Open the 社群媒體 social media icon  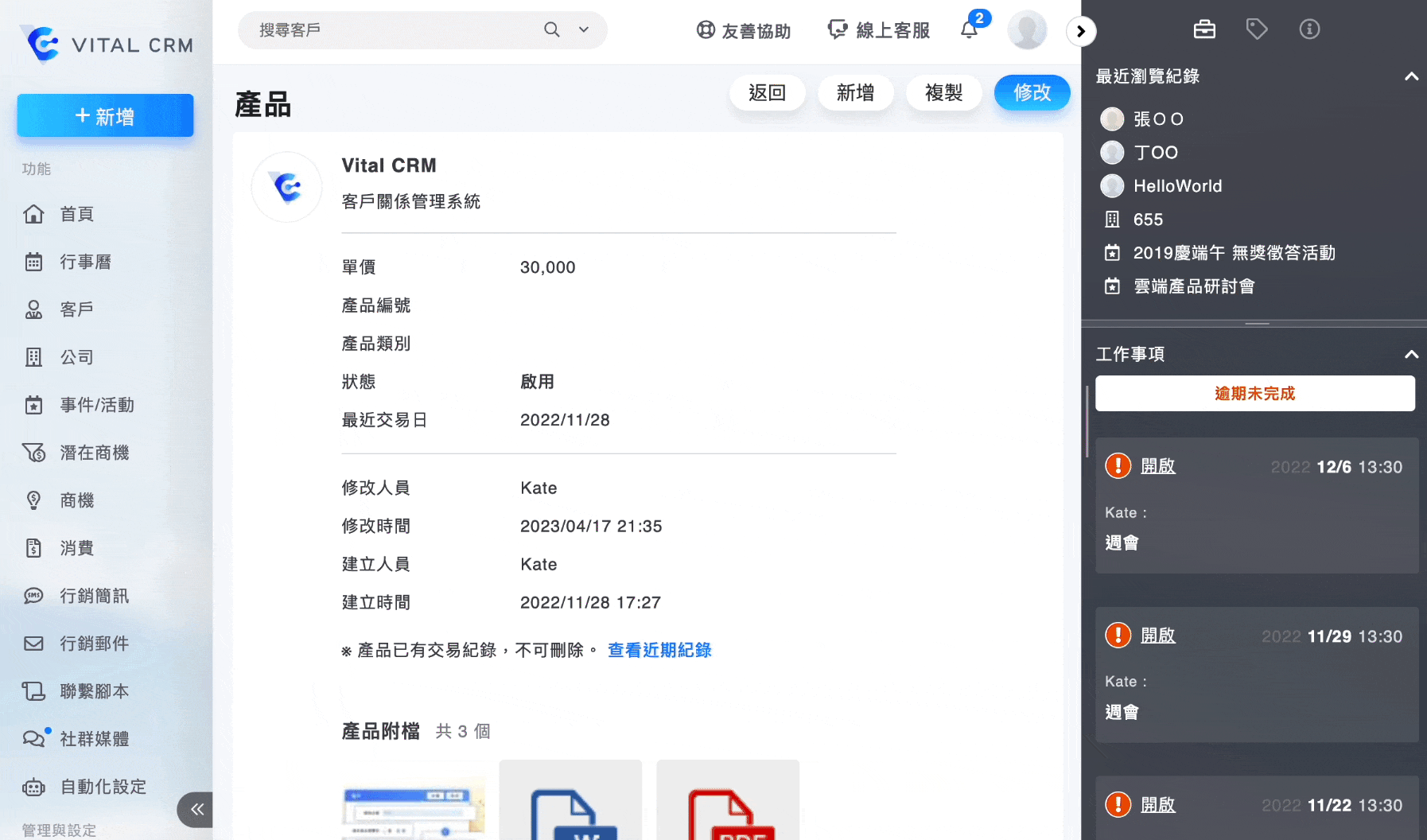click(x=34, y=739)
